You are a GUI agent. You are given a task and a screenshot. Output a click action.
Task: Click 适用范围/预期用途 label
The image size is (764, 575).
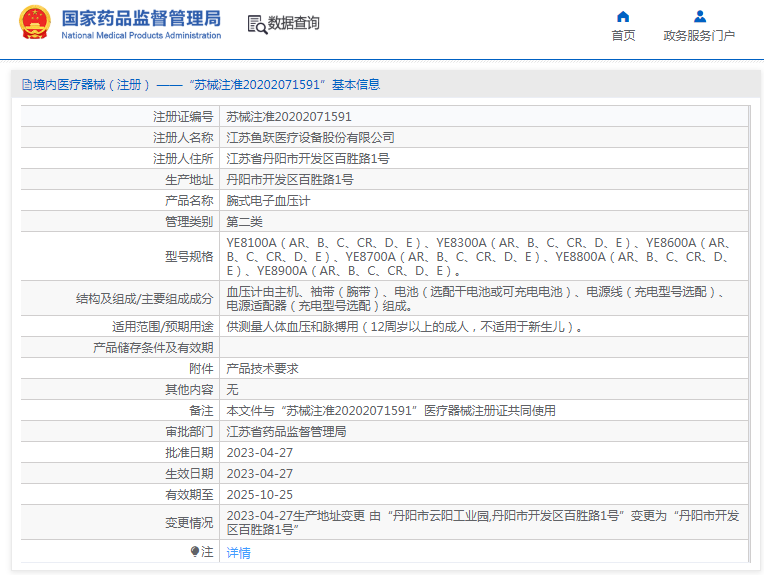click(163, 327)
